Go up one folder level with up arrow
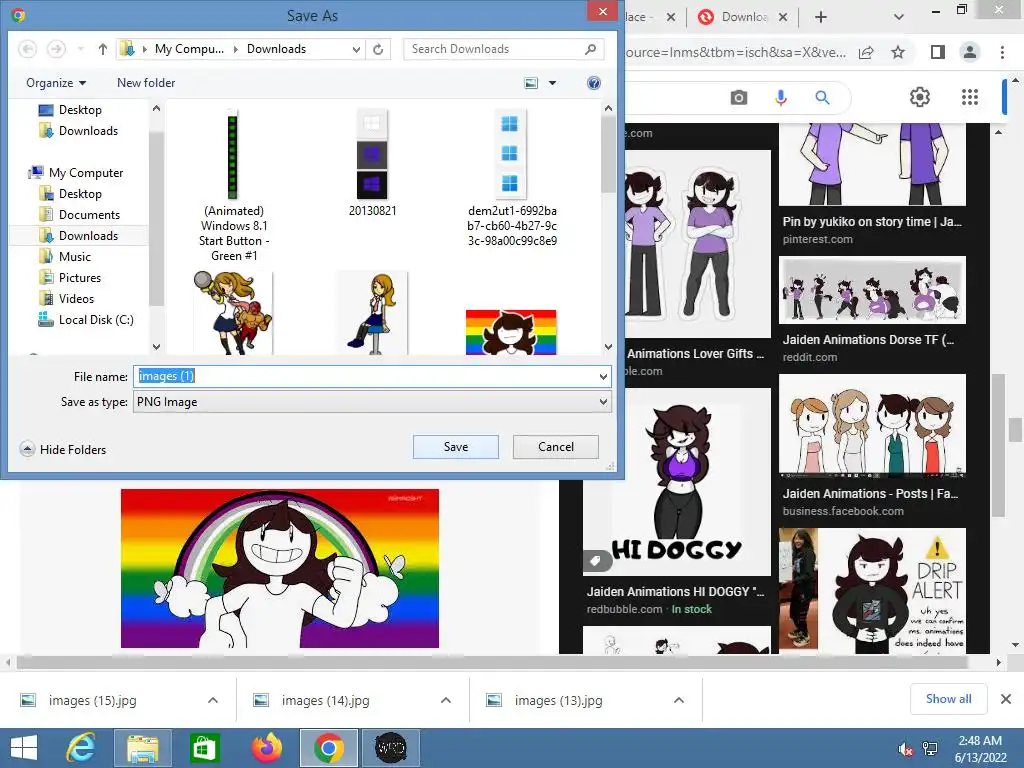1024x768 pixels. [x=103, y=49]
